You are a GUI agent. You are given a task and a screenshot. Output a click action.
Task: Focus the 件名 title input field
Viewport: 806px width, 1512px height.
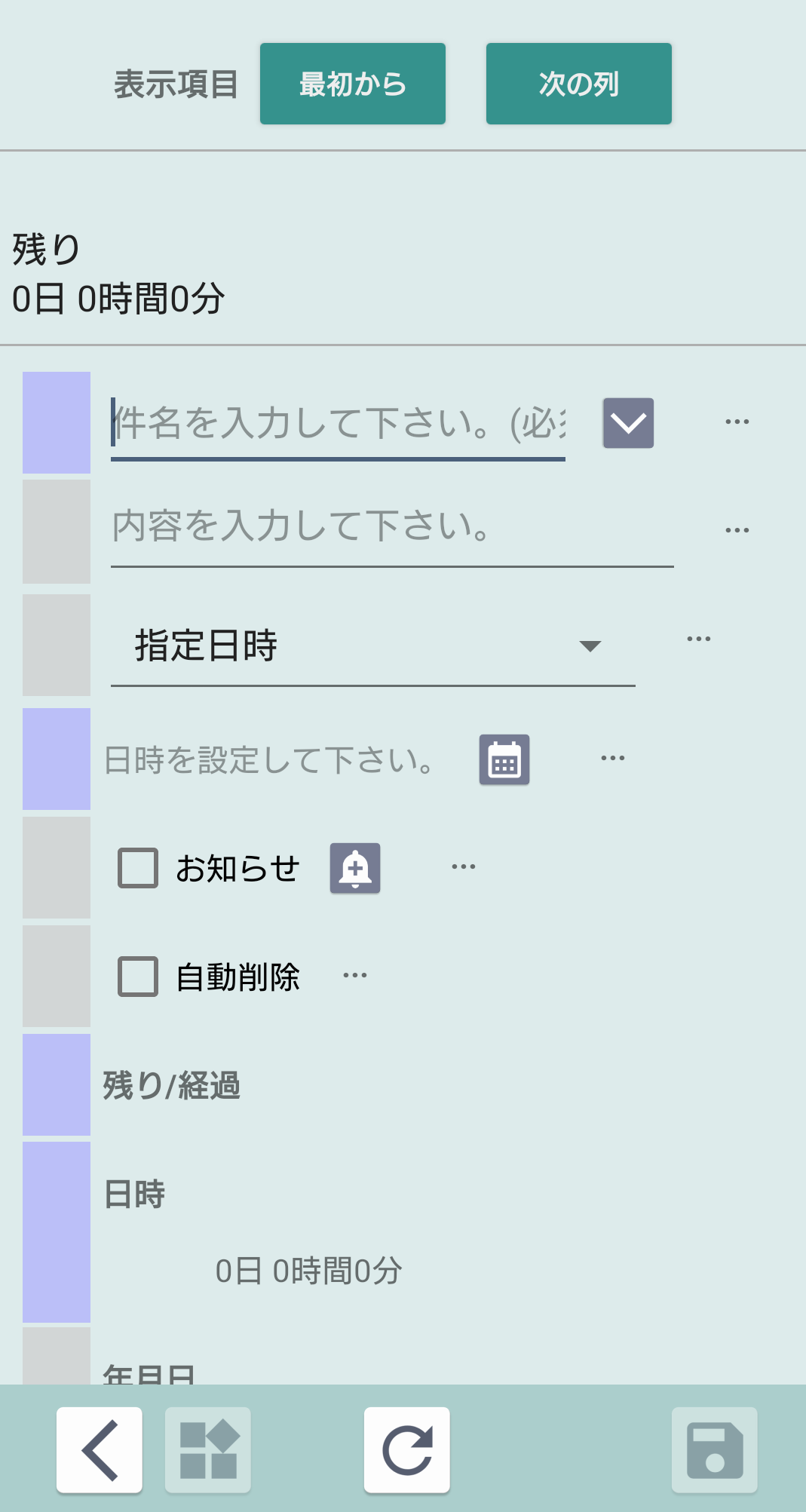tap(338, 423)
